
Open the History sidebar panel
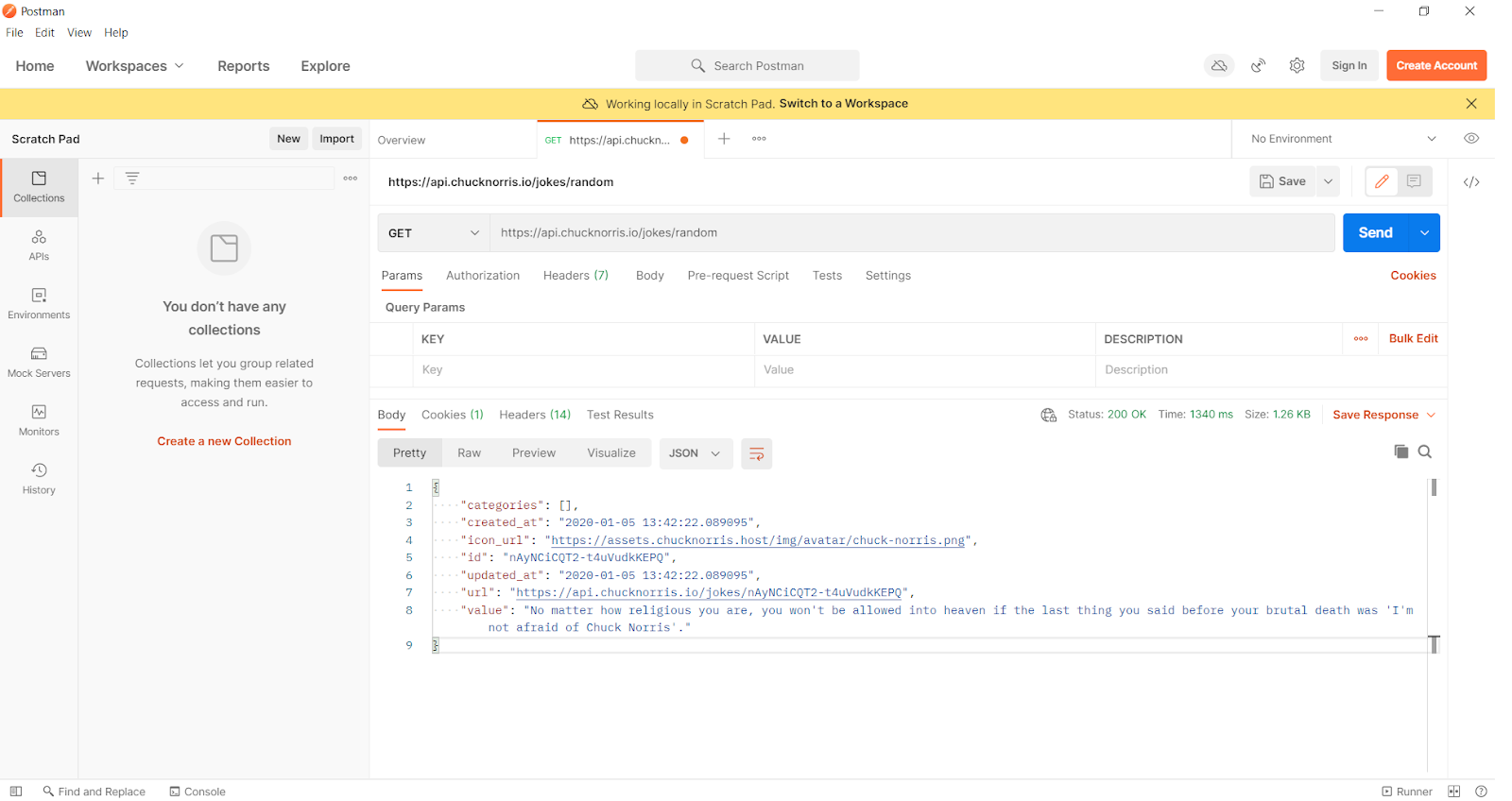tap(39, 478)
